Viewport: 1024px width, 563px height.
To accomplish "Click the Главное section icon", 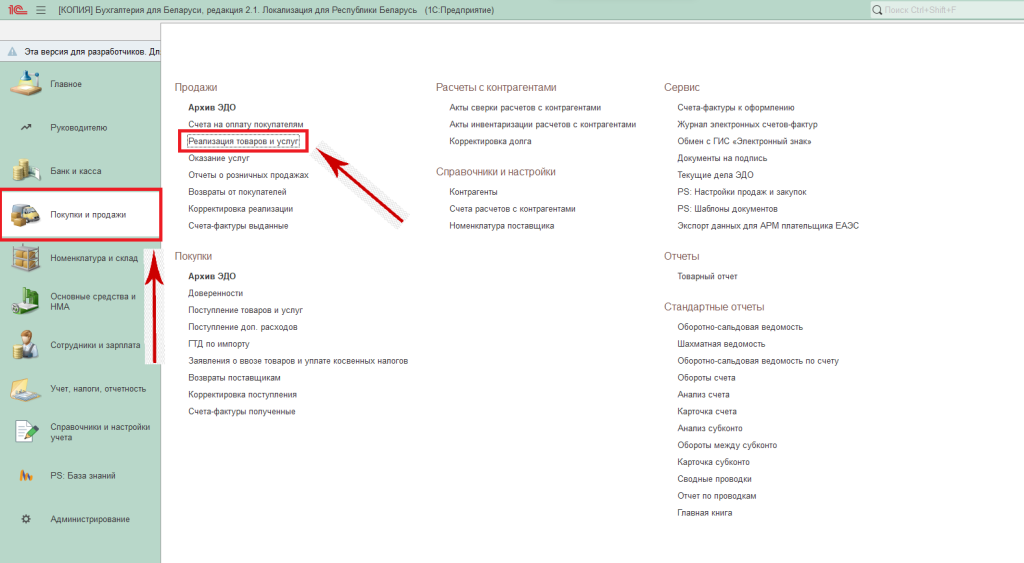I will (x=26, y=84).
